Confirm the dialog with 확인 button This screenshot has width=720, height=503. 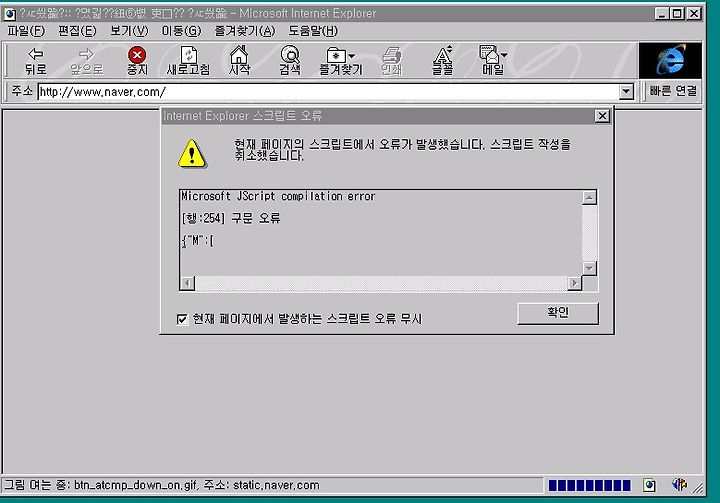[x=558, y=313]
